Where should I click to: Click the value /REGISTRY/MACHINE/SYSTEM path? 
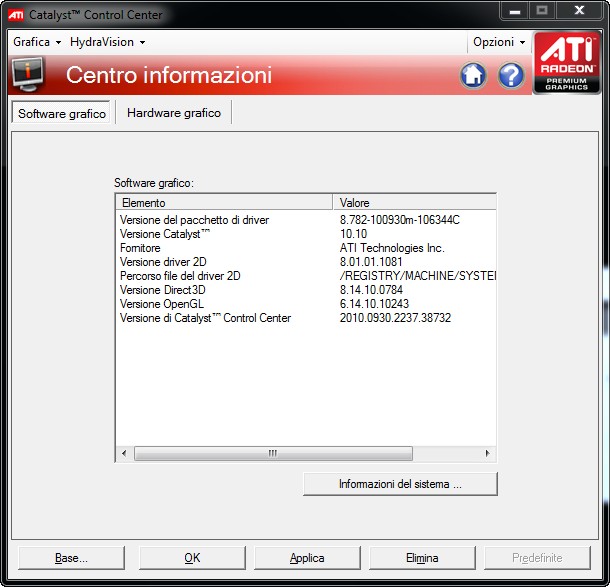coord(418,276)
